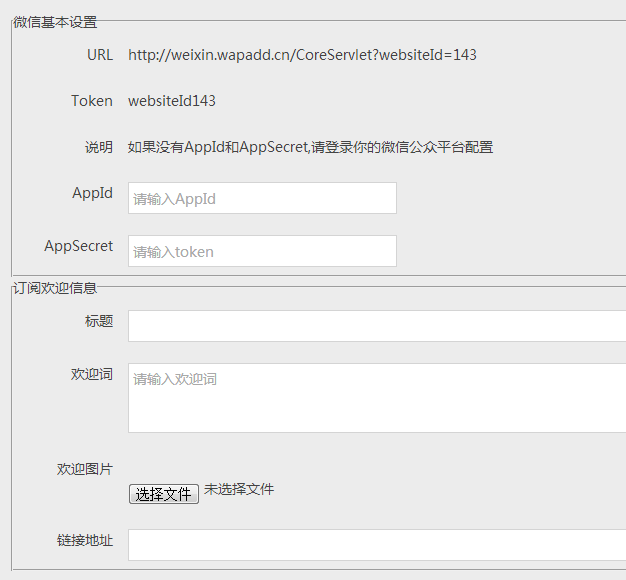Click the 欢迎词 label
The width and height of the screenshot is (626, 580).
point(92,374)
